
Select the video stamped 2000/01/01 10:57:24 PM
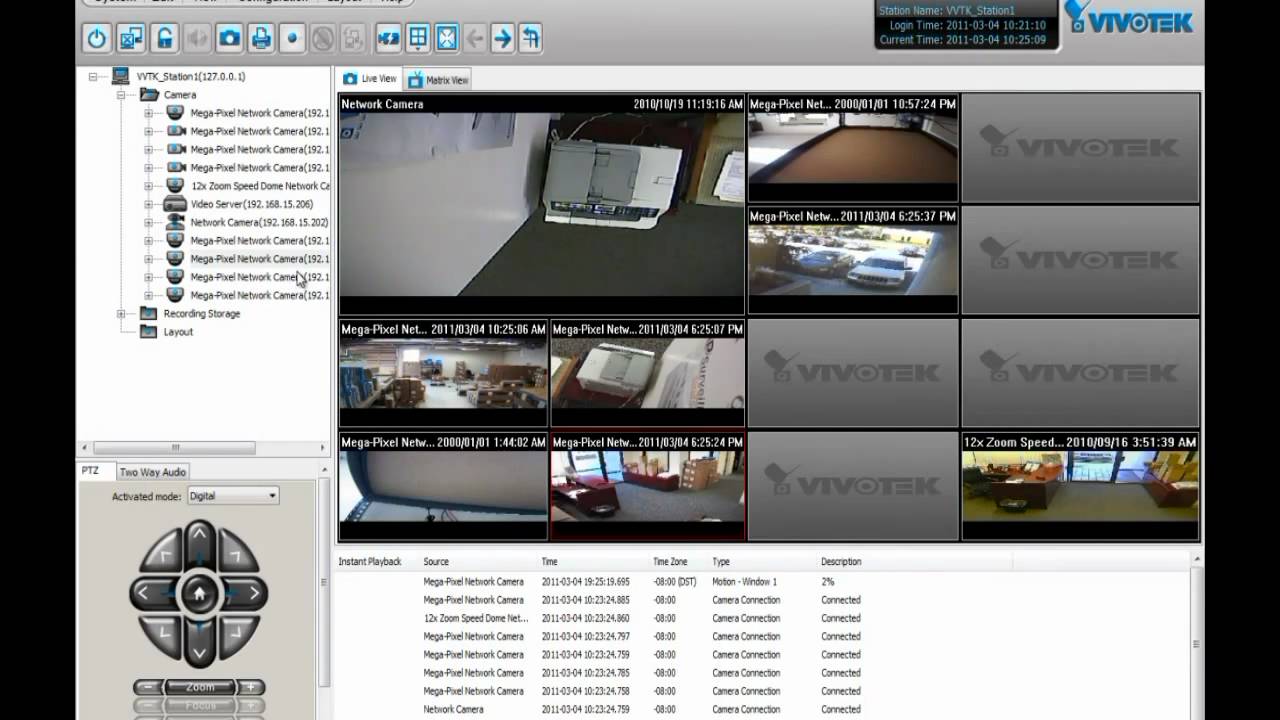coord(853,148)
